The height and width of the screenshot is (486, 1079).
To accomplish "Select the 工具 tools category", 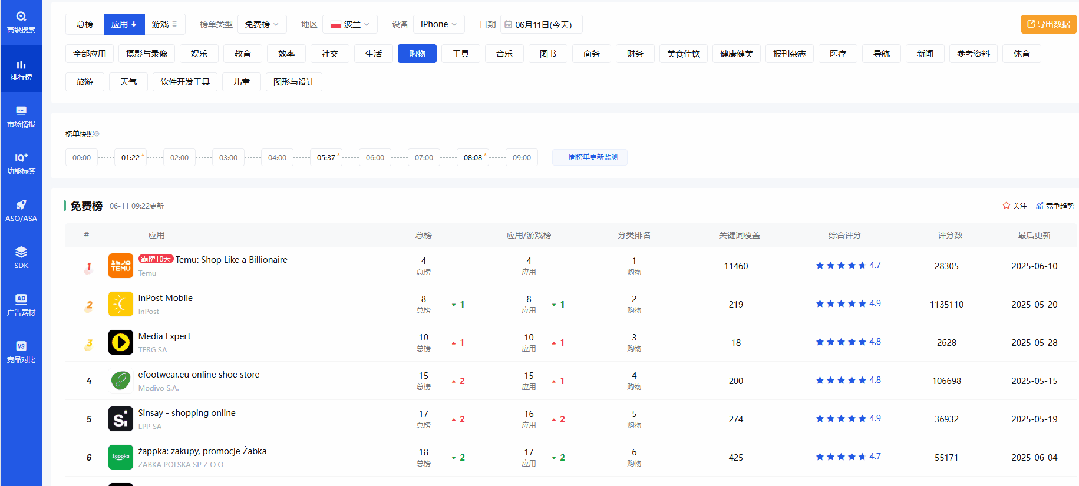I will (x=460, y=54).
